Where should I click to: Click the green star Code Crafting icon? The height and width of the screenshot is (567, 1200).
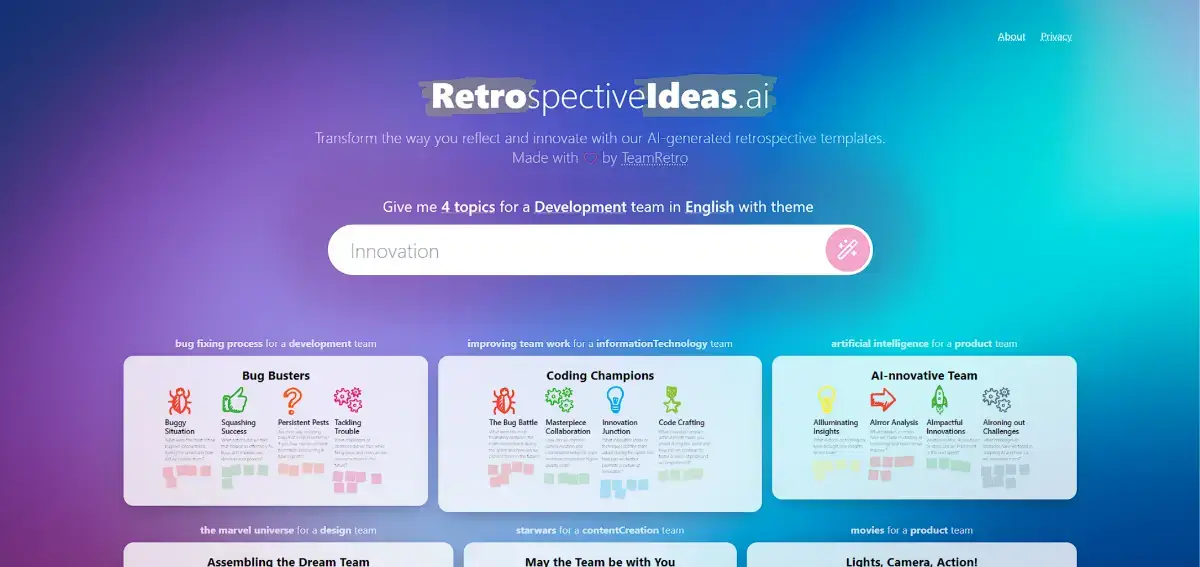[671, 401]
